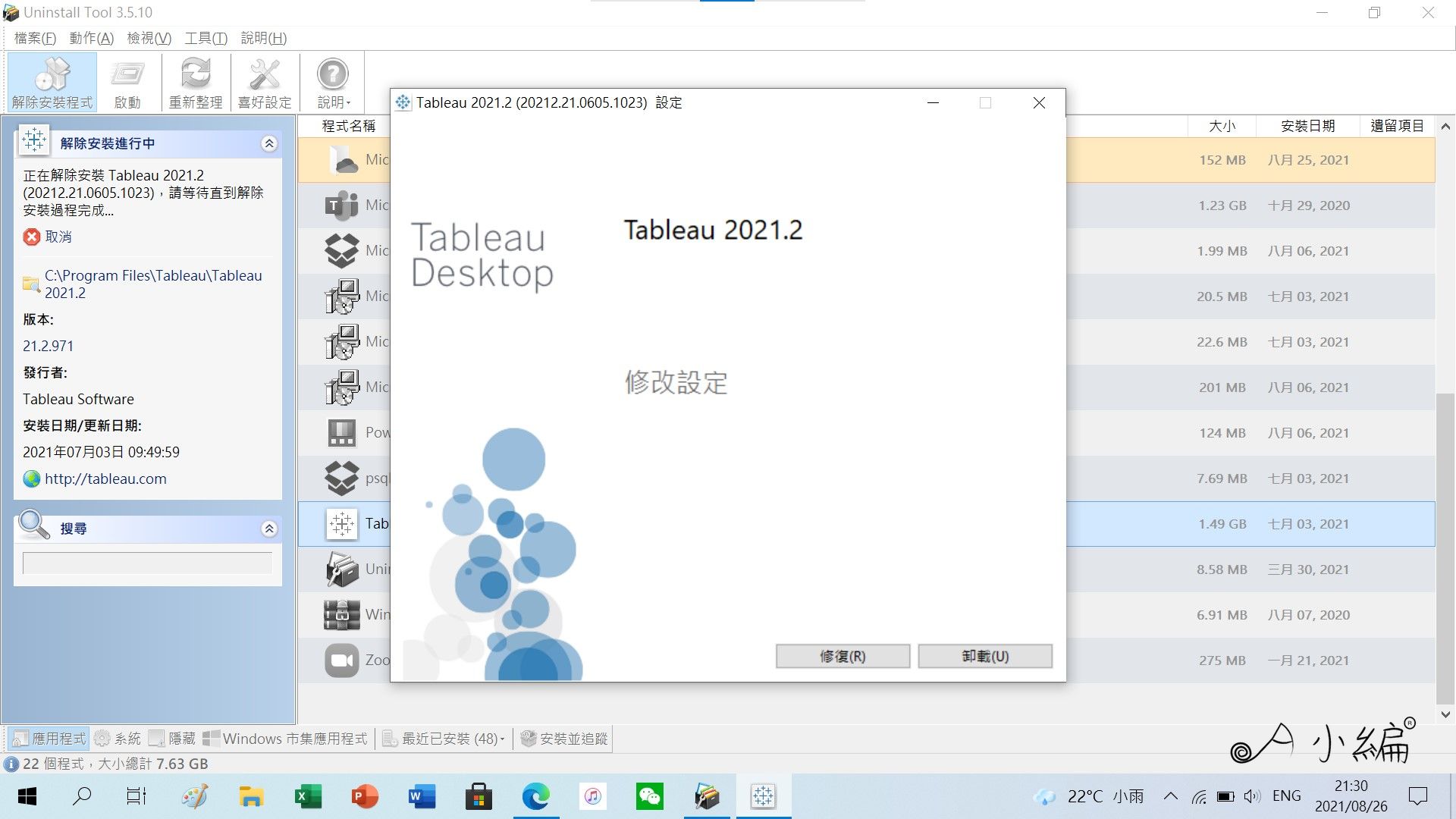Select the installer icon in the 20.5 MB row
Viewport: 1456px width, 819px height.
[x=342, y=297]
